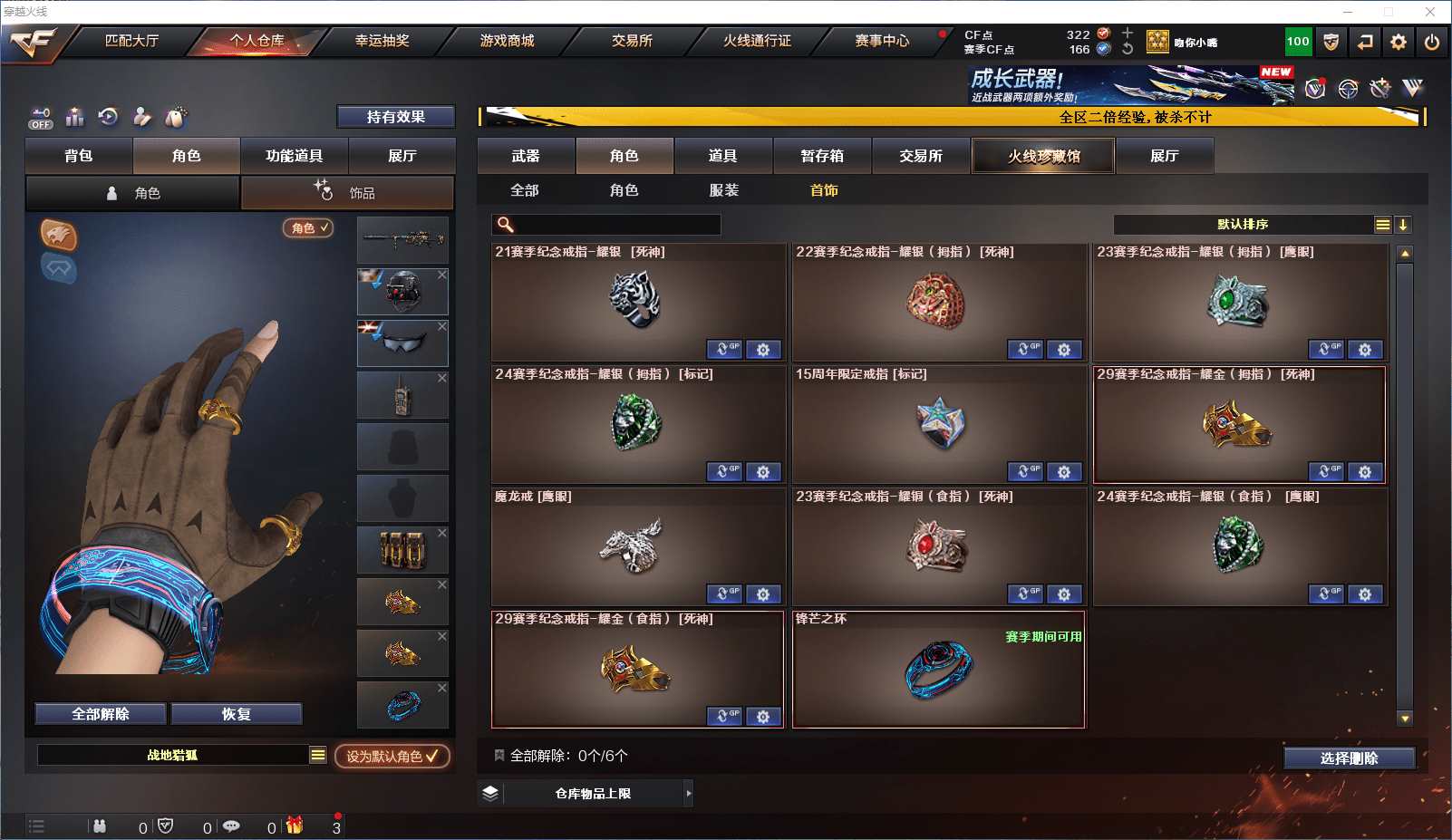Open the return arrow icon in top bar

(1365, 42)
